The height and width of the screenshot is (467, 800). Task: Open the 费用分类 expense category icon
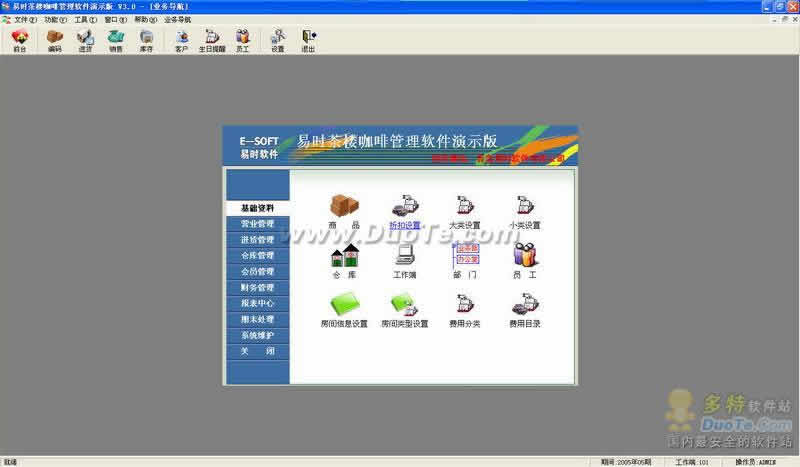pyautogui.click(x=465, y=305)
